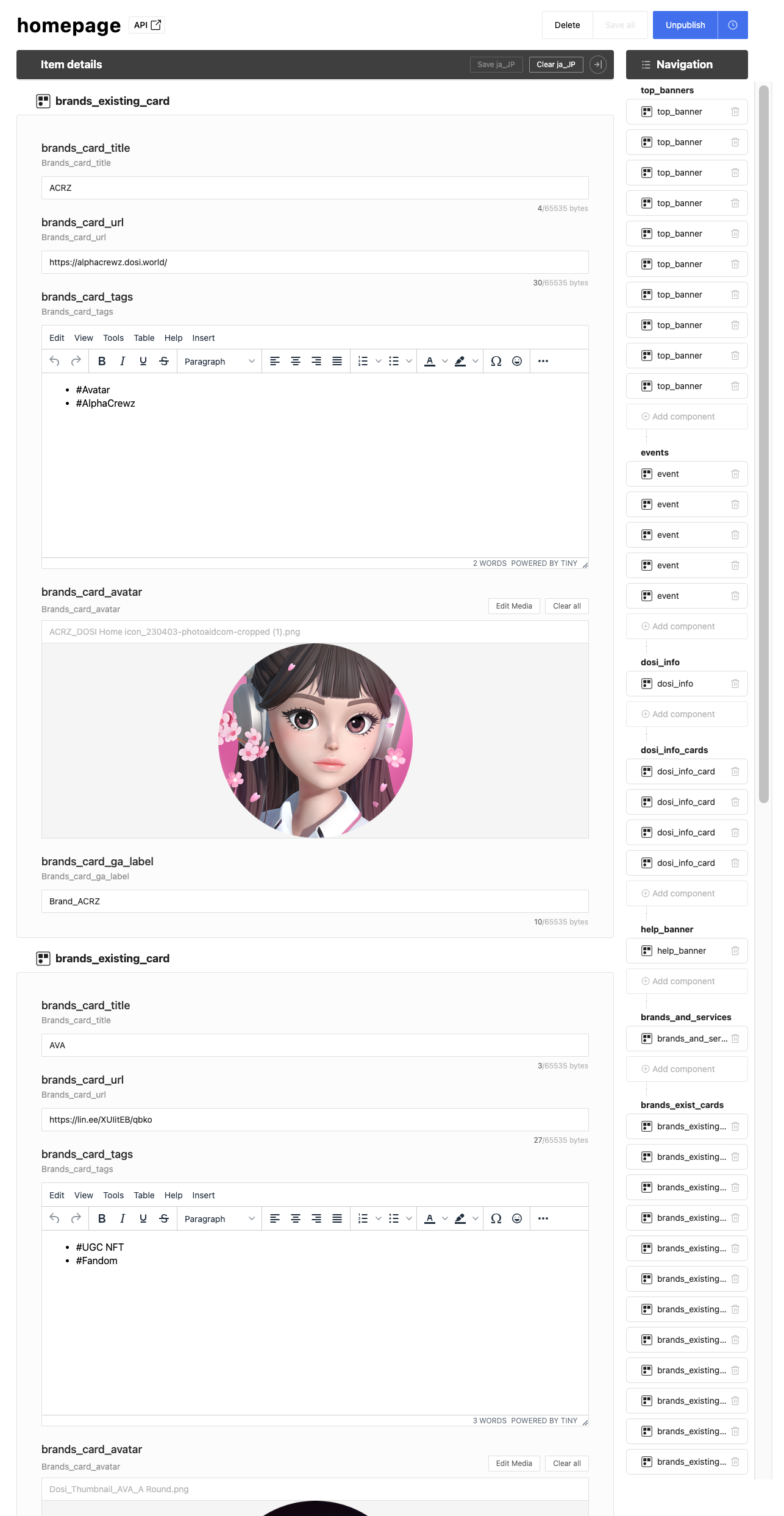Undo in the ACRZ tags editor
This screenshot has width=784, height=1516.
point(54,361)
